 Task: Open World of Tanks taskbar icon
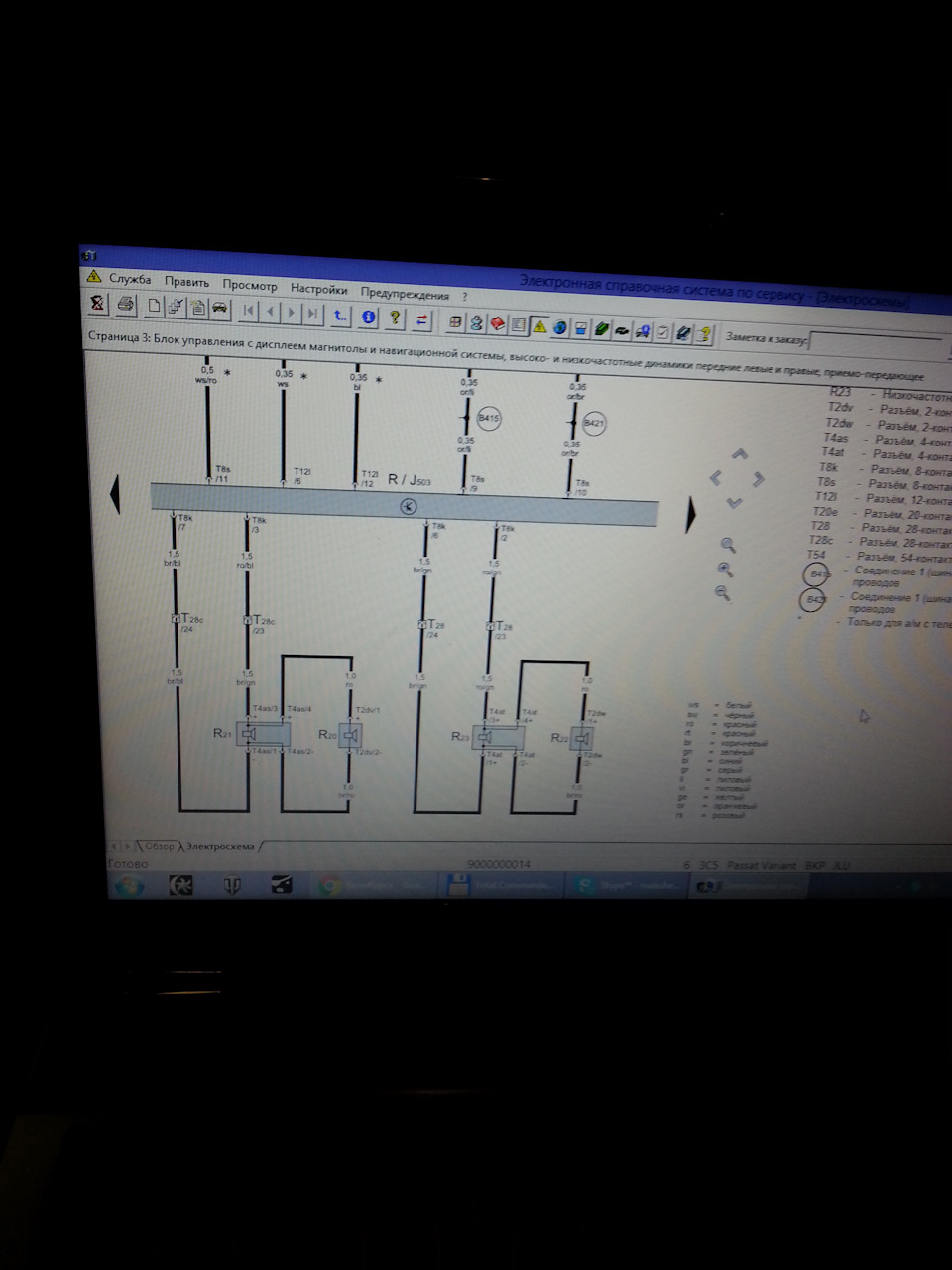(230, 885)
